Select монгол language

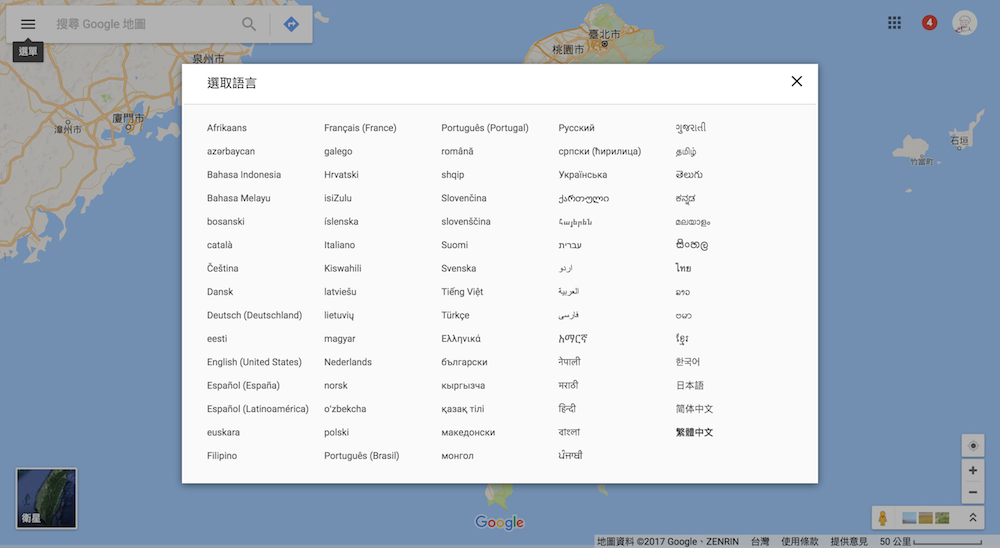457,455
